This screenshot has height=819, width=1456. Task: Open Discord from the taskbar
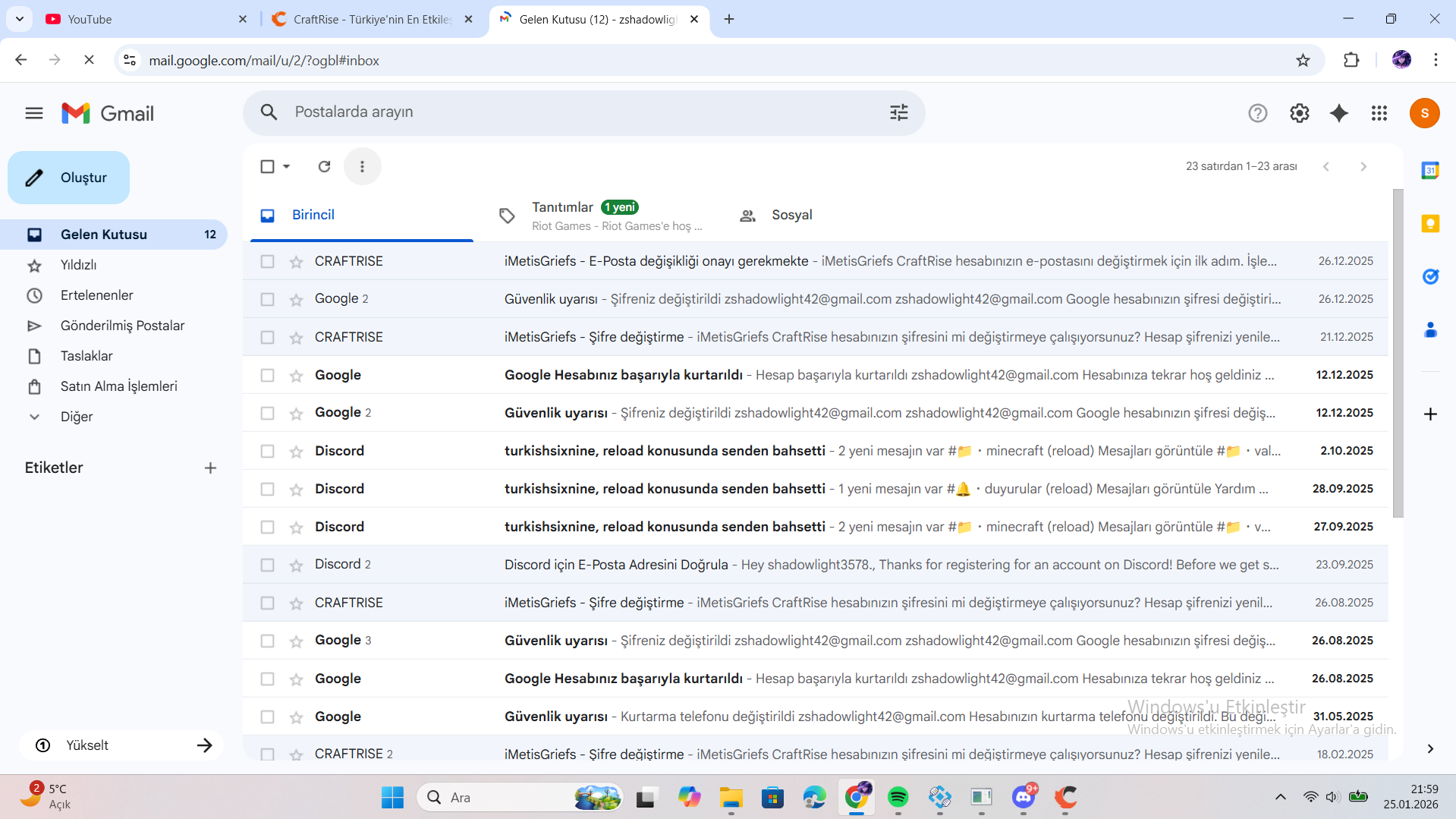tap(1024, 797)
